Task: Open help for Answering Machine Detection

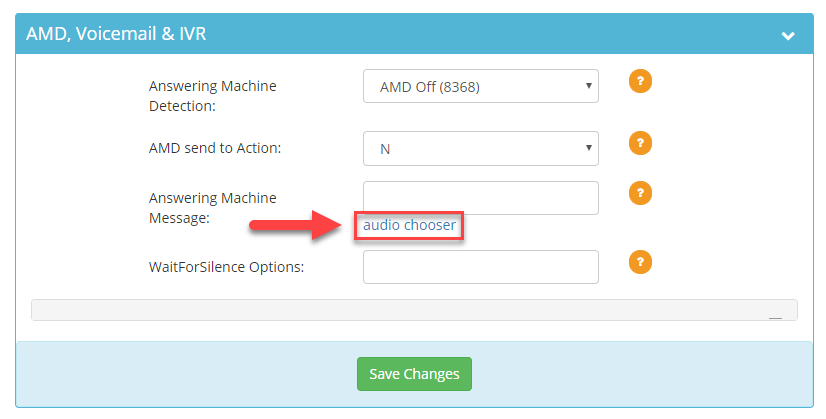Action: pos(640,81)
